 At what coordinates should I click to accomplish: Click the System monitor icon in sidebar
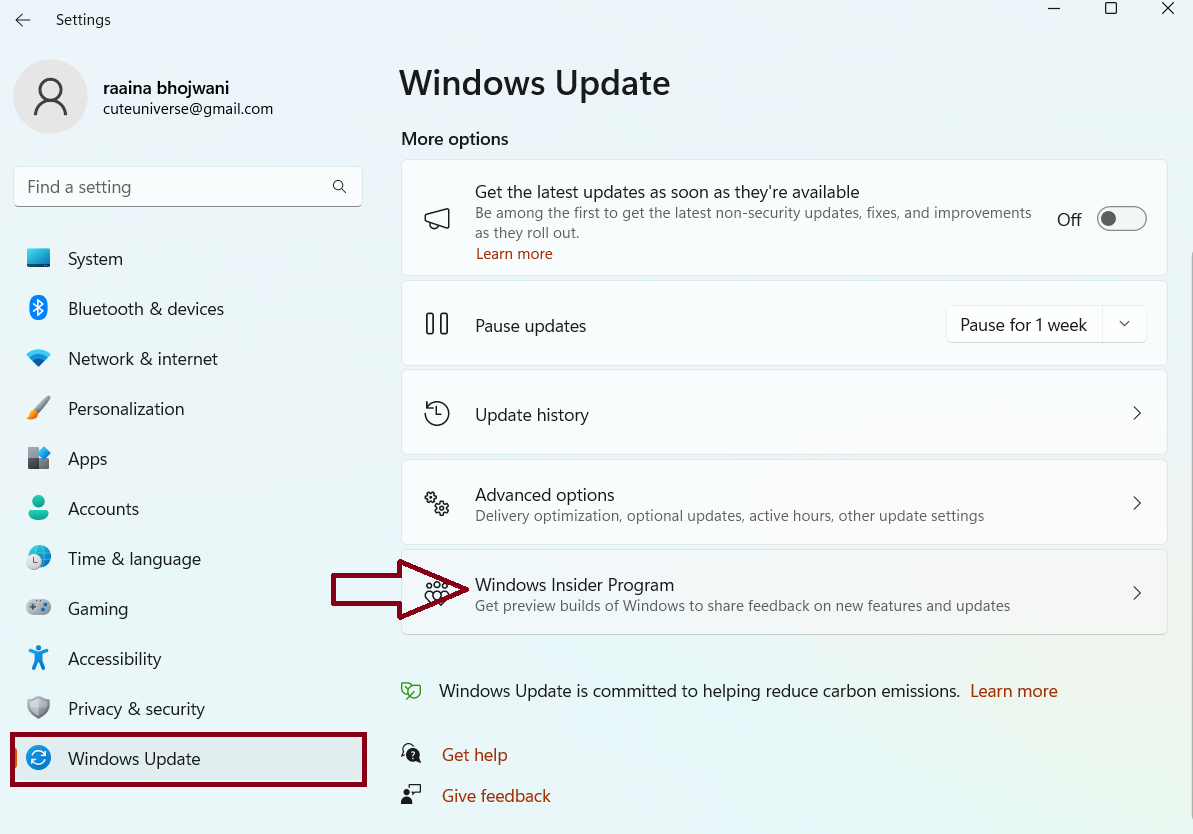(39, 258)
